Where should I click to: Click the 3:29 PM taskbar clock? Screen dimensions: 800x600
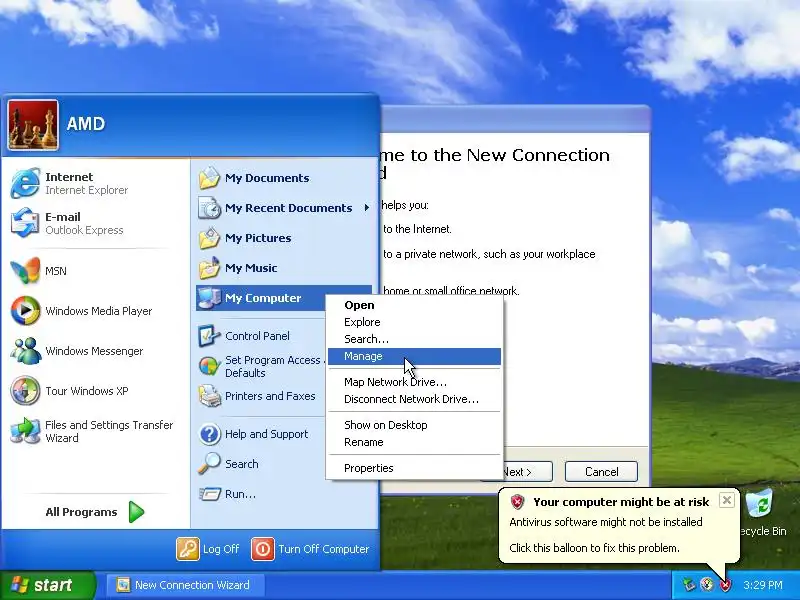click(x=763, y=585)
